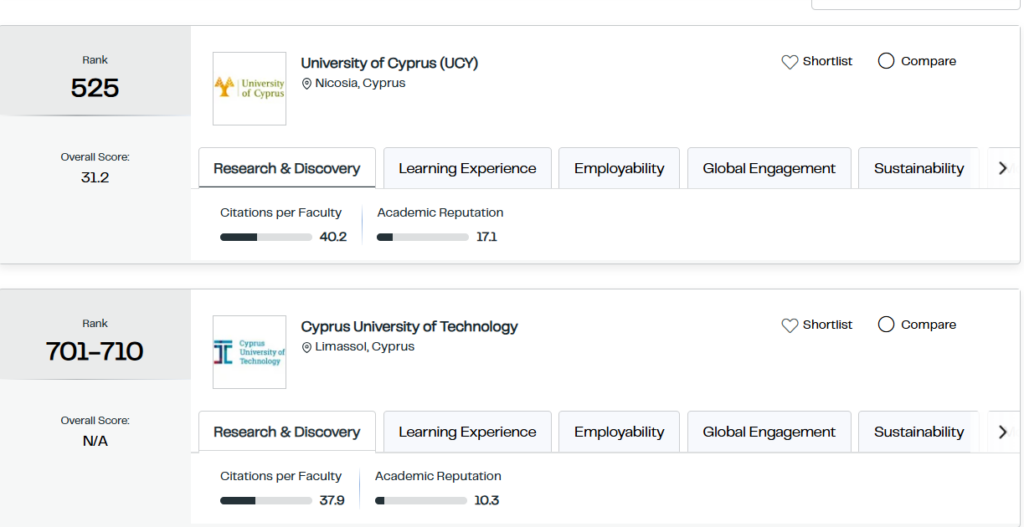The width and height of the screenshot is (1024, 527).
Task: Click the overall score value 31.2
Action: click(x=95, y=178)
